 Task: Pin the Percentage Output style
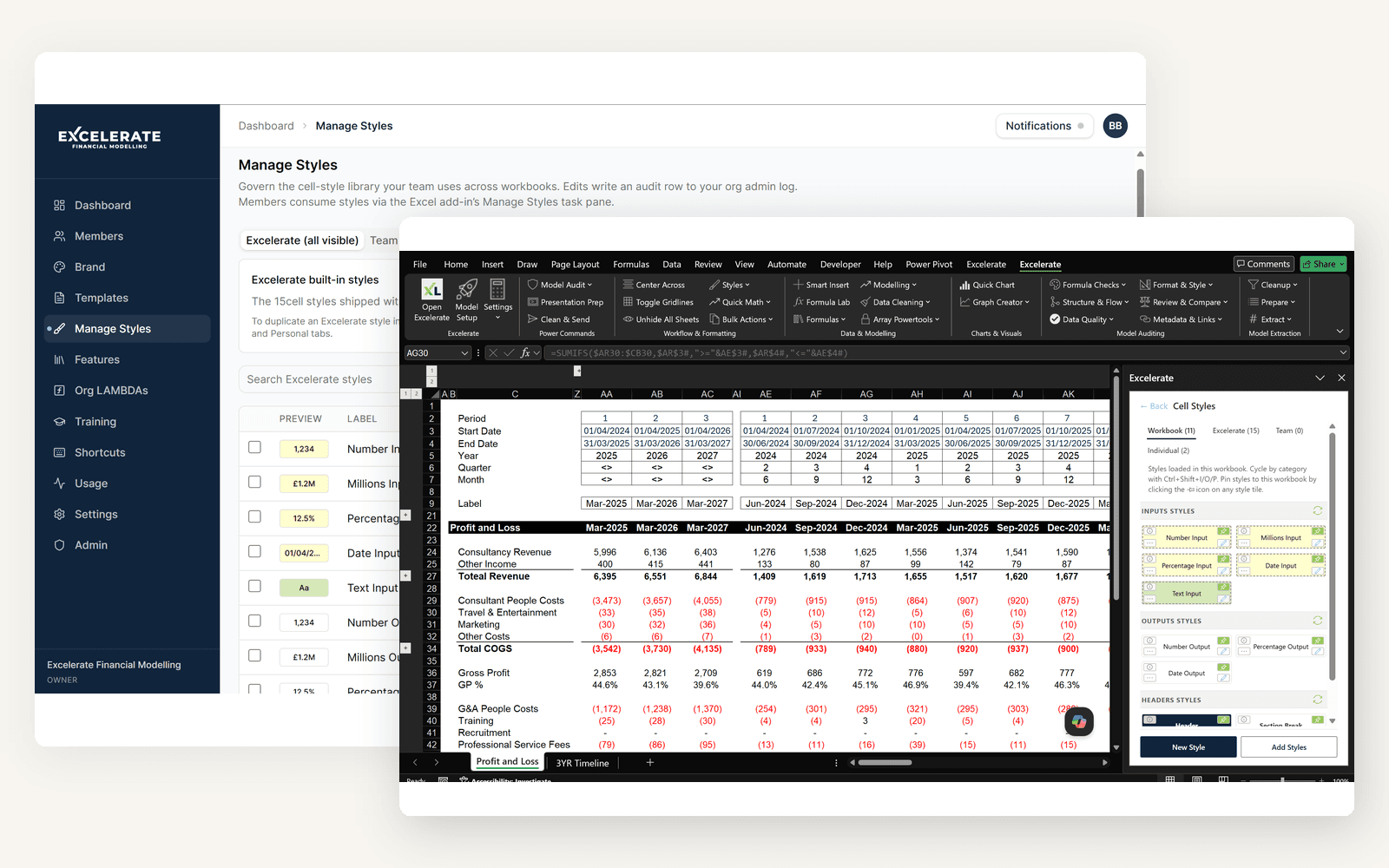pos(1318,641)
